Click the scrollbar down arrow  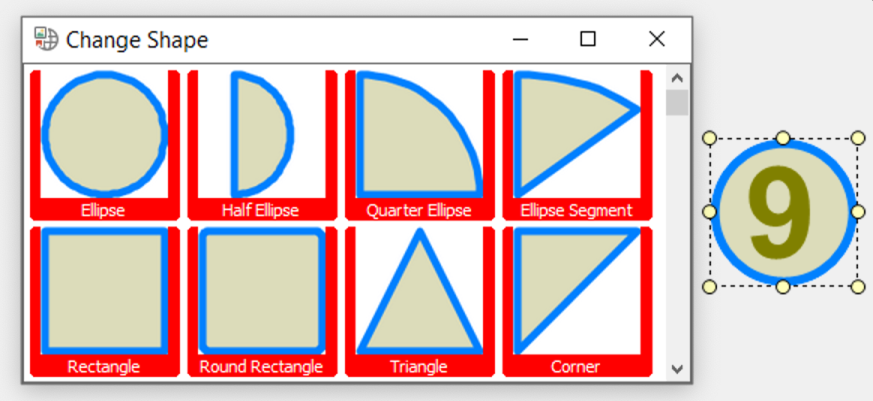pyautogui.click(x=677, y=368)
